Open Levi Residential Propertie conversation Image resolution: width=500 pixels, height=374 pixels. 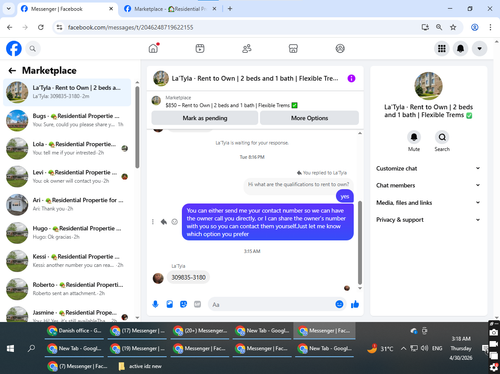(67, 177)
